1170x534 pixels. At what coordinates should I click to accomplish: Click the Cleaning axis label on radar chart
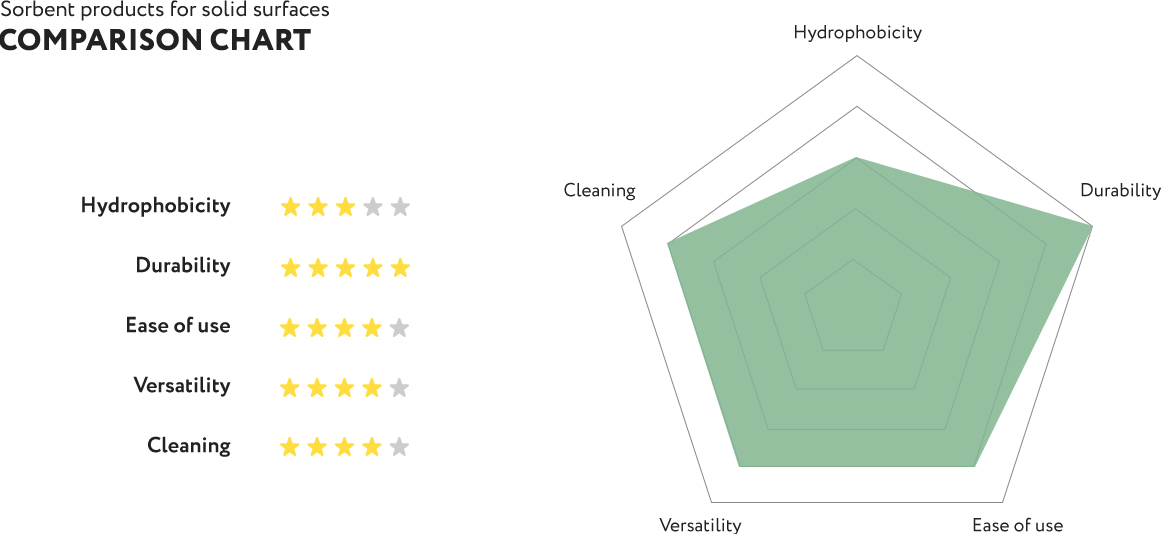click(599, 190)
